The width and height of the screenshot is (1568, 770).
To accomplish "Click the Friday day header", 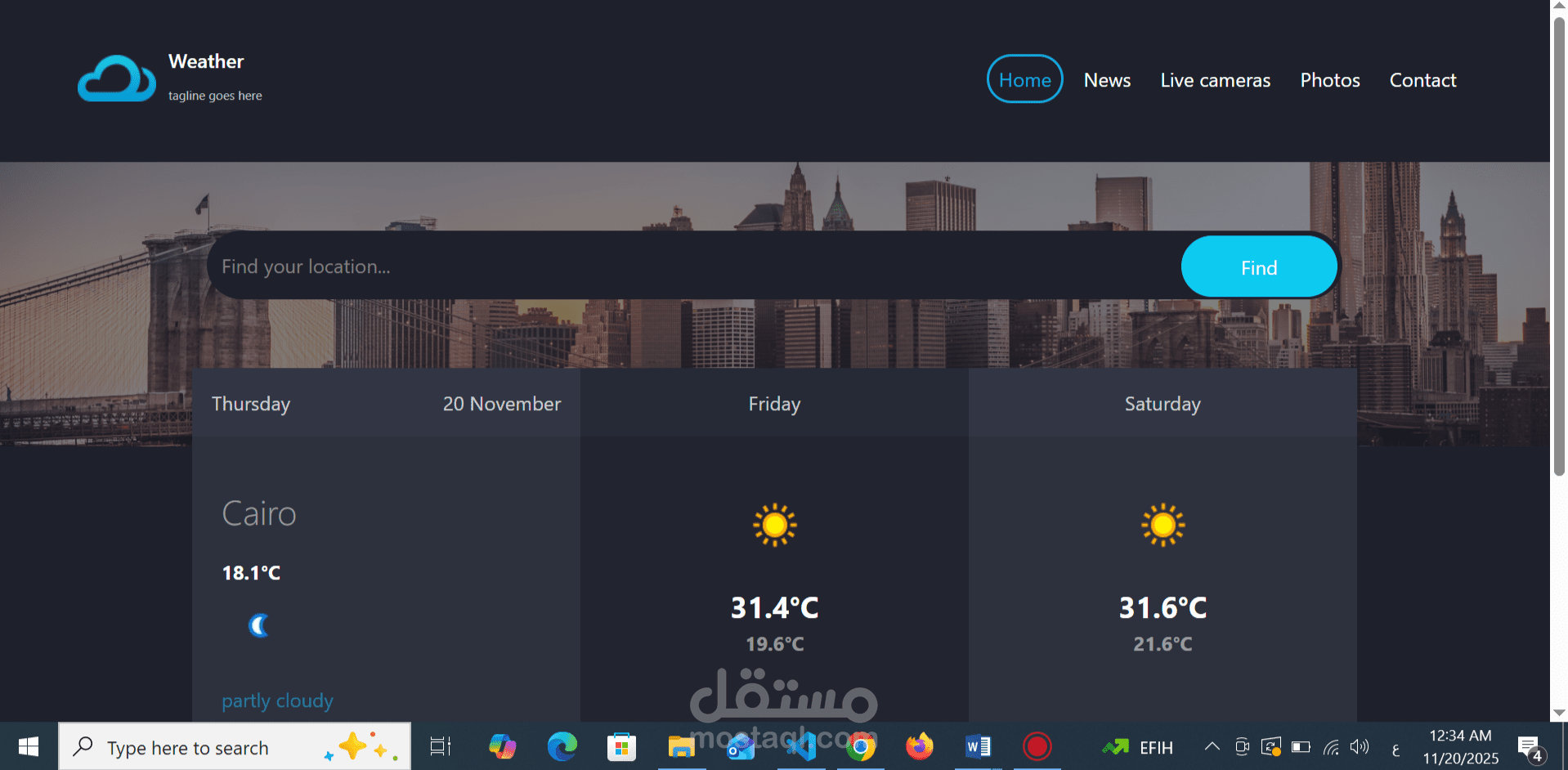I will point(774,404).
